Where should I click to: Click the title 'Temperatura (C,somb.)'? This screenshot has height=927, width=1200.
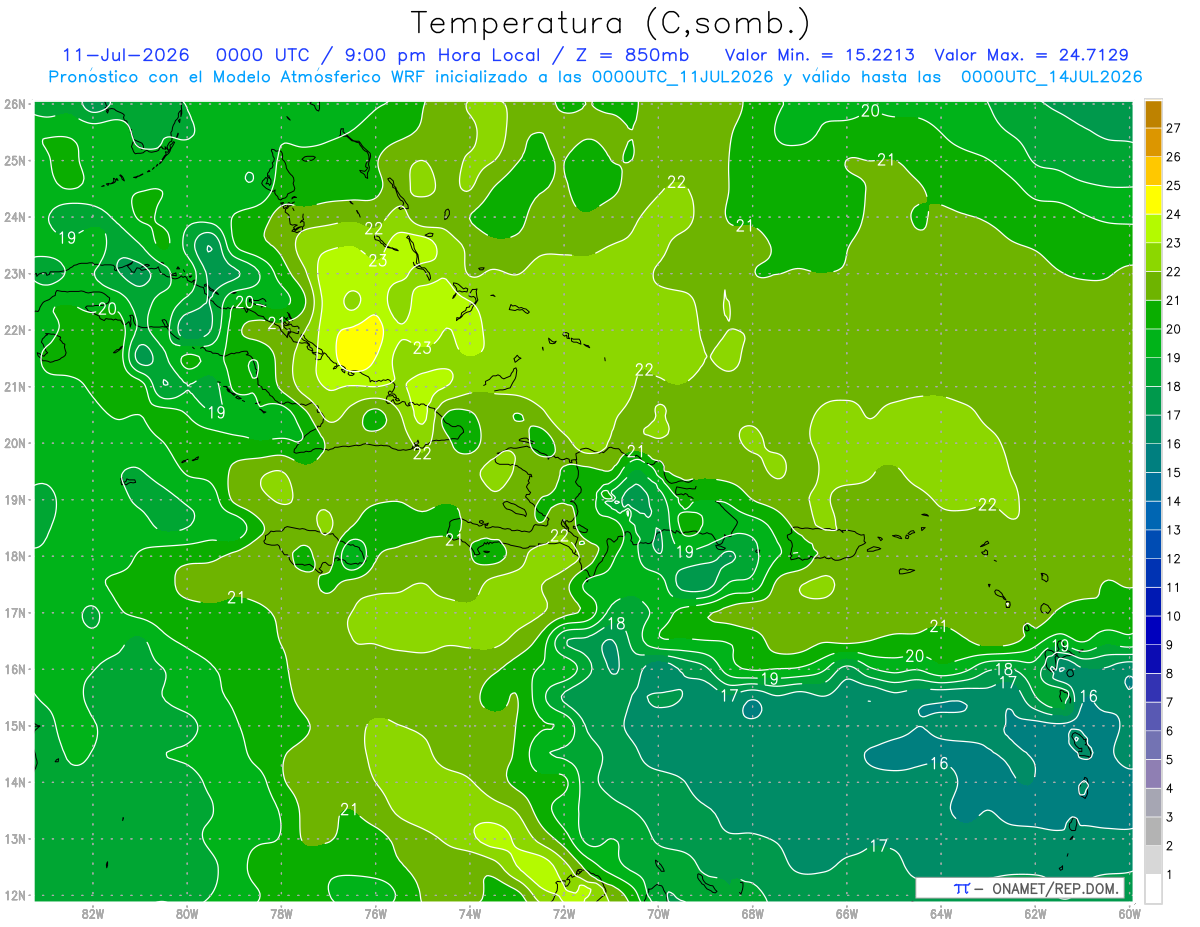click(610, 23)
